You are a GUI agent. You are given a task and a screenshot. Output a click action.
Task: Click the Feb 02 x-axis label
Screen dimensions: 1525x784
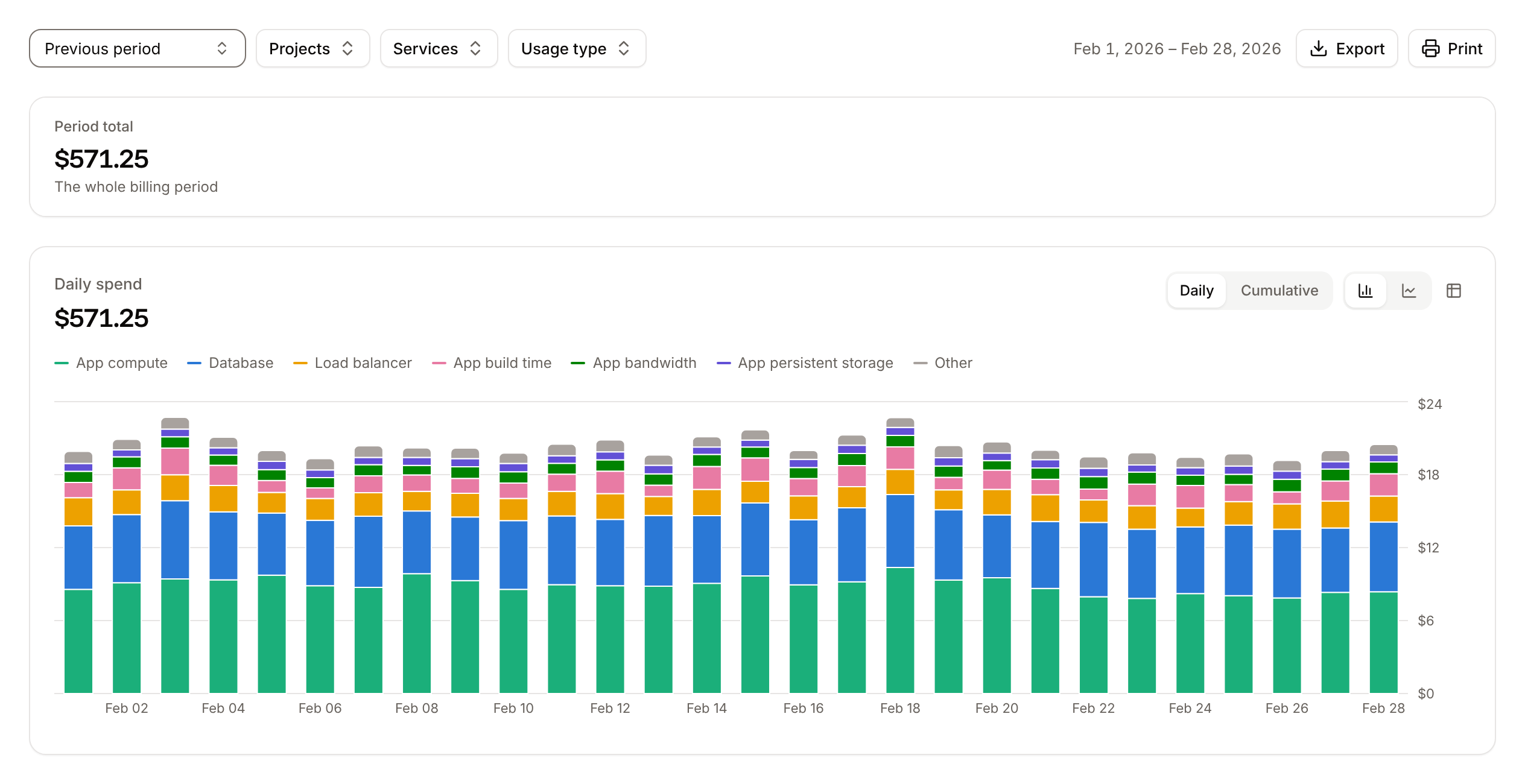(126, 708)
